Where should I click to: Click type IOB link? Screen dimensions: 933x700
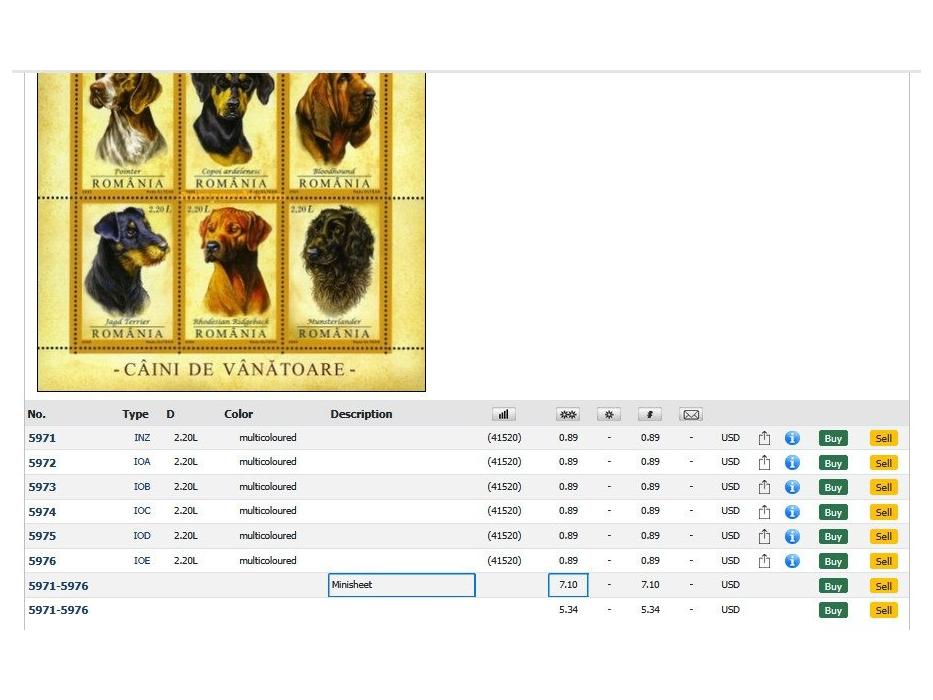(x=142, y=486)
